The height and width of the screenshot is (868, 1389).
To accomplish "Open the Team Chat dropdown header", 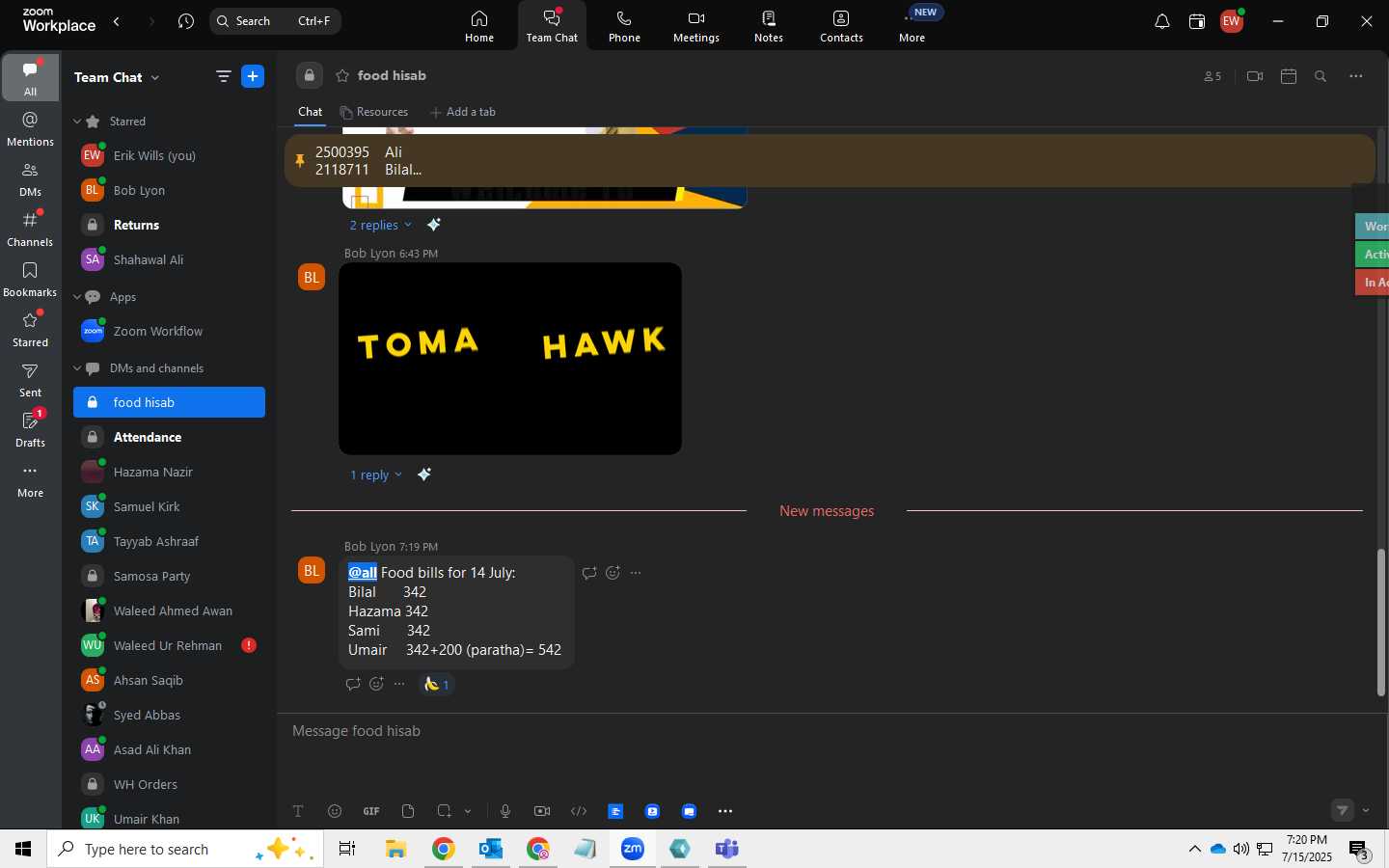I will tap(117, 77).
